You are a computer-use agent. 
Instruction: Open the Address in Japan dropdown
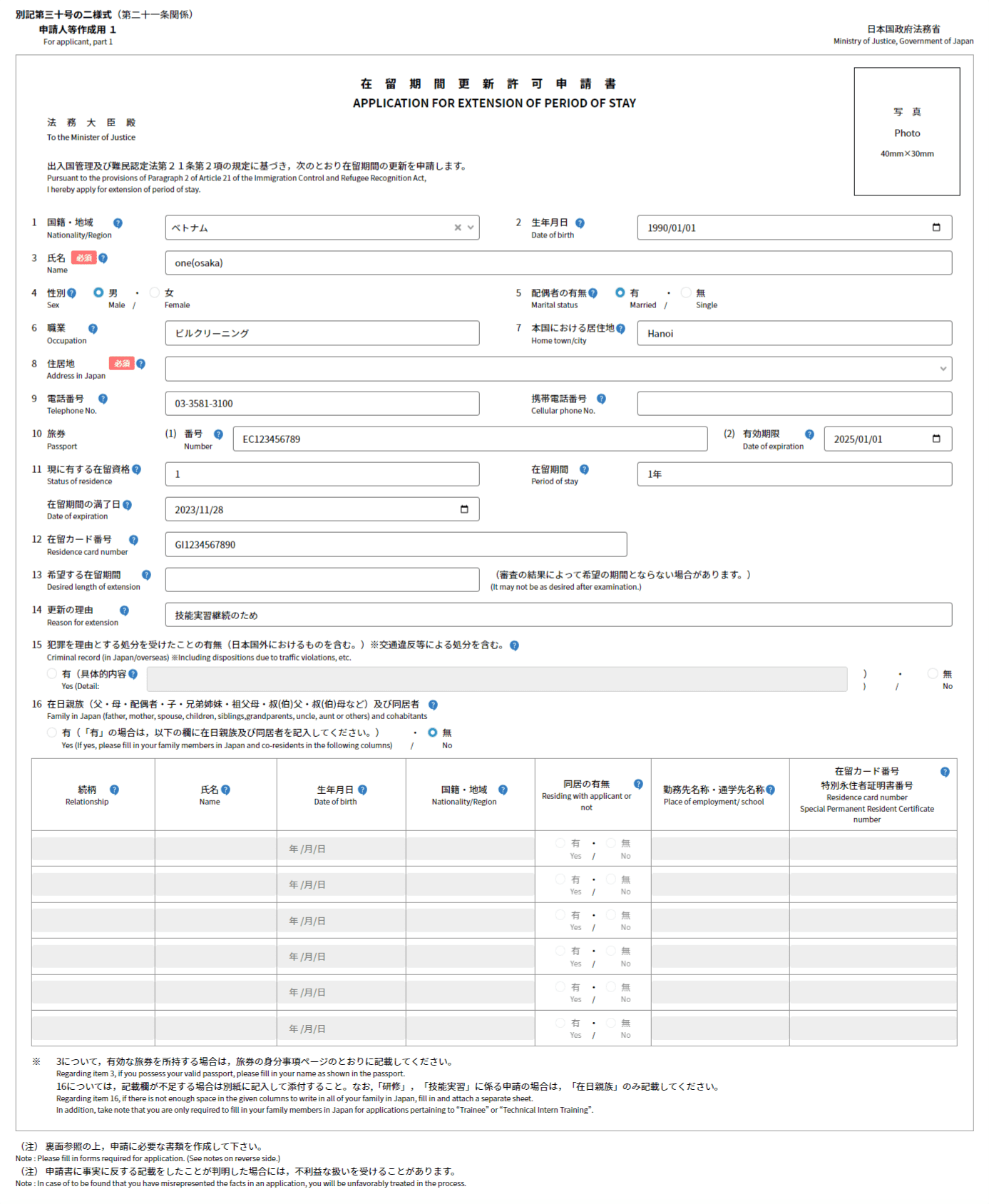pos(943,369)
